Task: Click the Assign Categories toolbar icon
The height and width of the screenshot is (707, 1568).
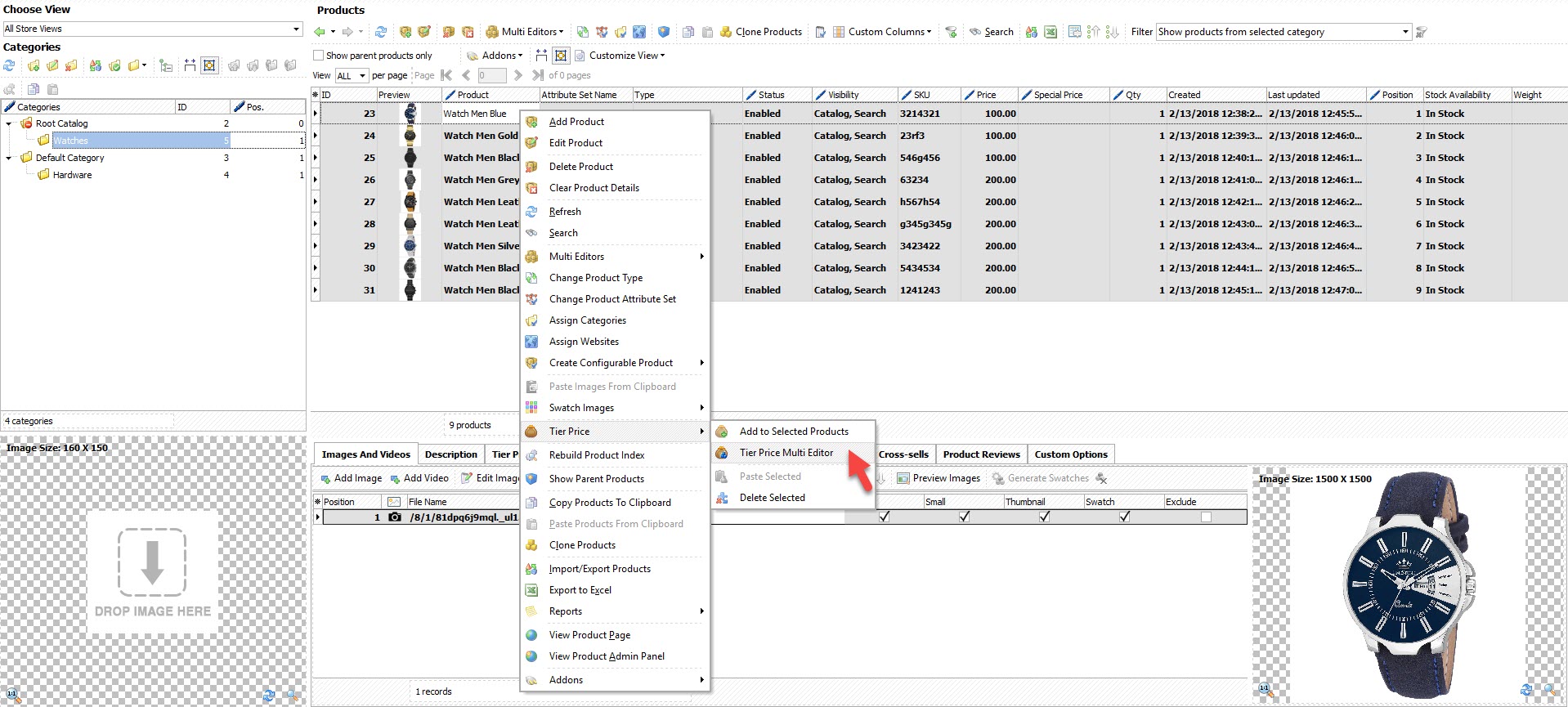Action: point(620,32)
